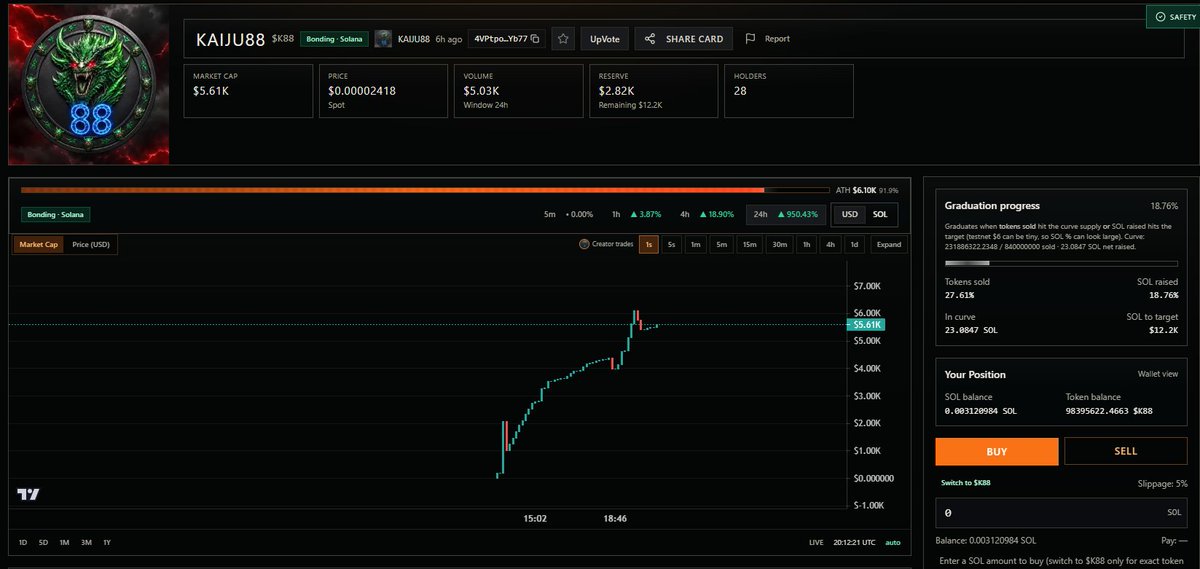Select the Price (USD) chart tab

pyautogui.click(x=91, y=244)
